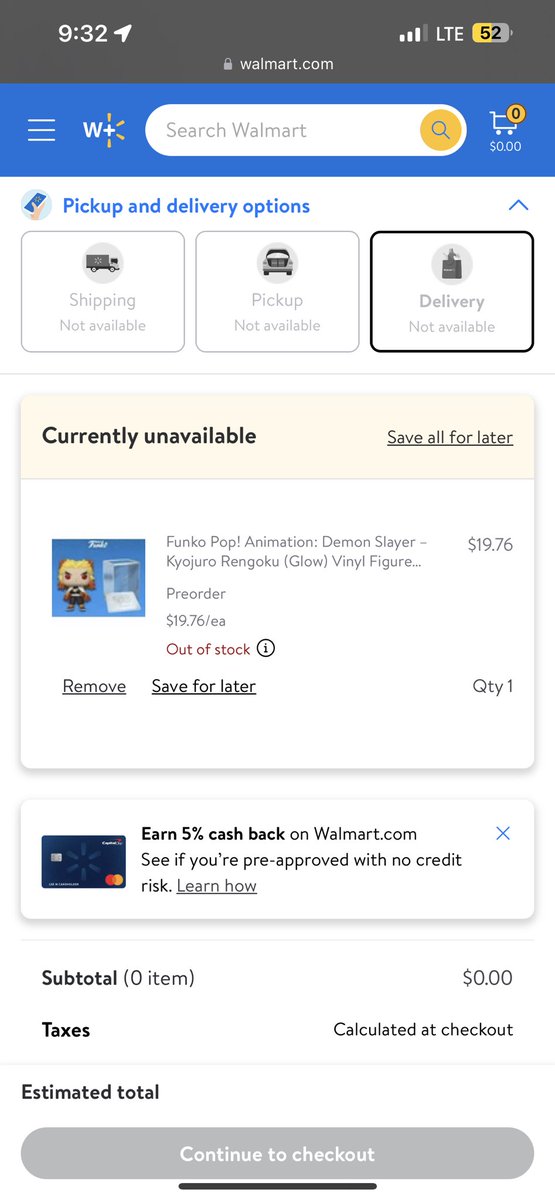Select the Pickup fulfillment option
Image resolution: width=555 pixels, height=1200 pixels.
point(277,292)
